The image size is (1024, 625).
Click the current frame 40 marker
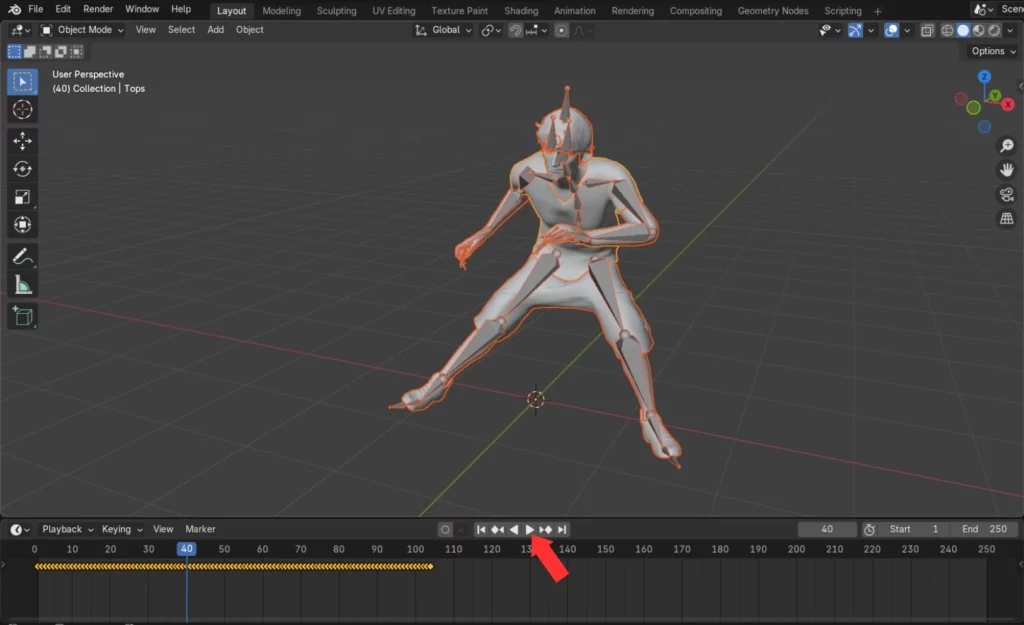click(186, 549)
